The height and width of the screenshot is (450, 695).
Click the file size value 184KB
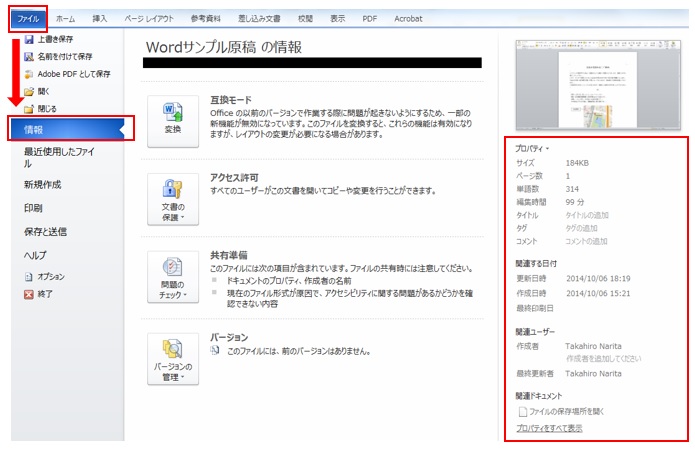point(577,163)
